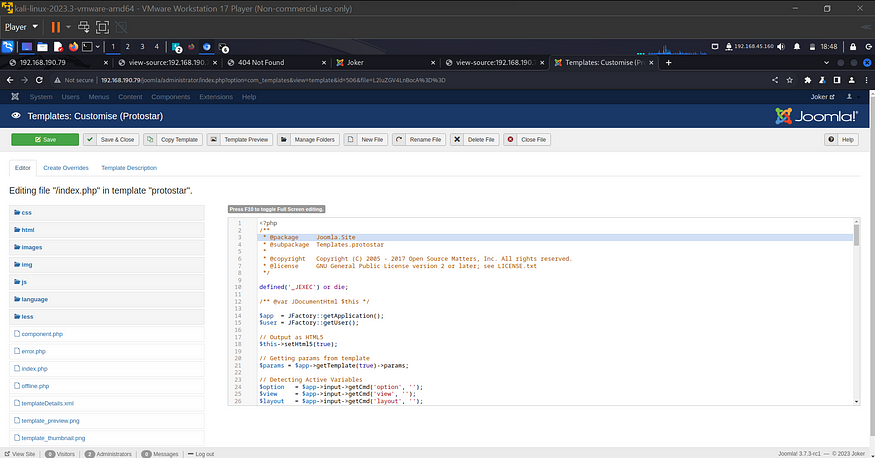Click the browser address bar URL

(x=273, y=80)
